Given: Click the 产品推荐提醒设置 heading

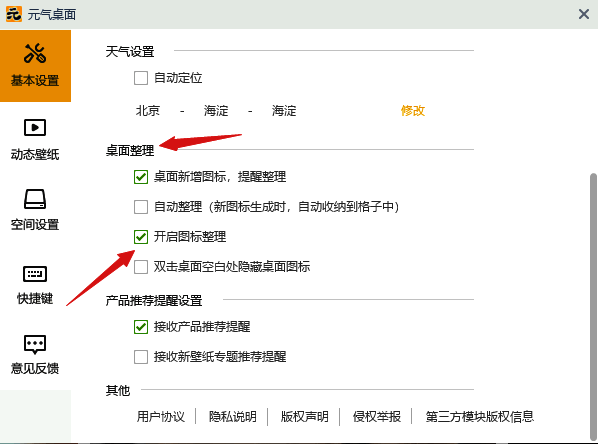Looking at the screenshot, I should (154, 301).
